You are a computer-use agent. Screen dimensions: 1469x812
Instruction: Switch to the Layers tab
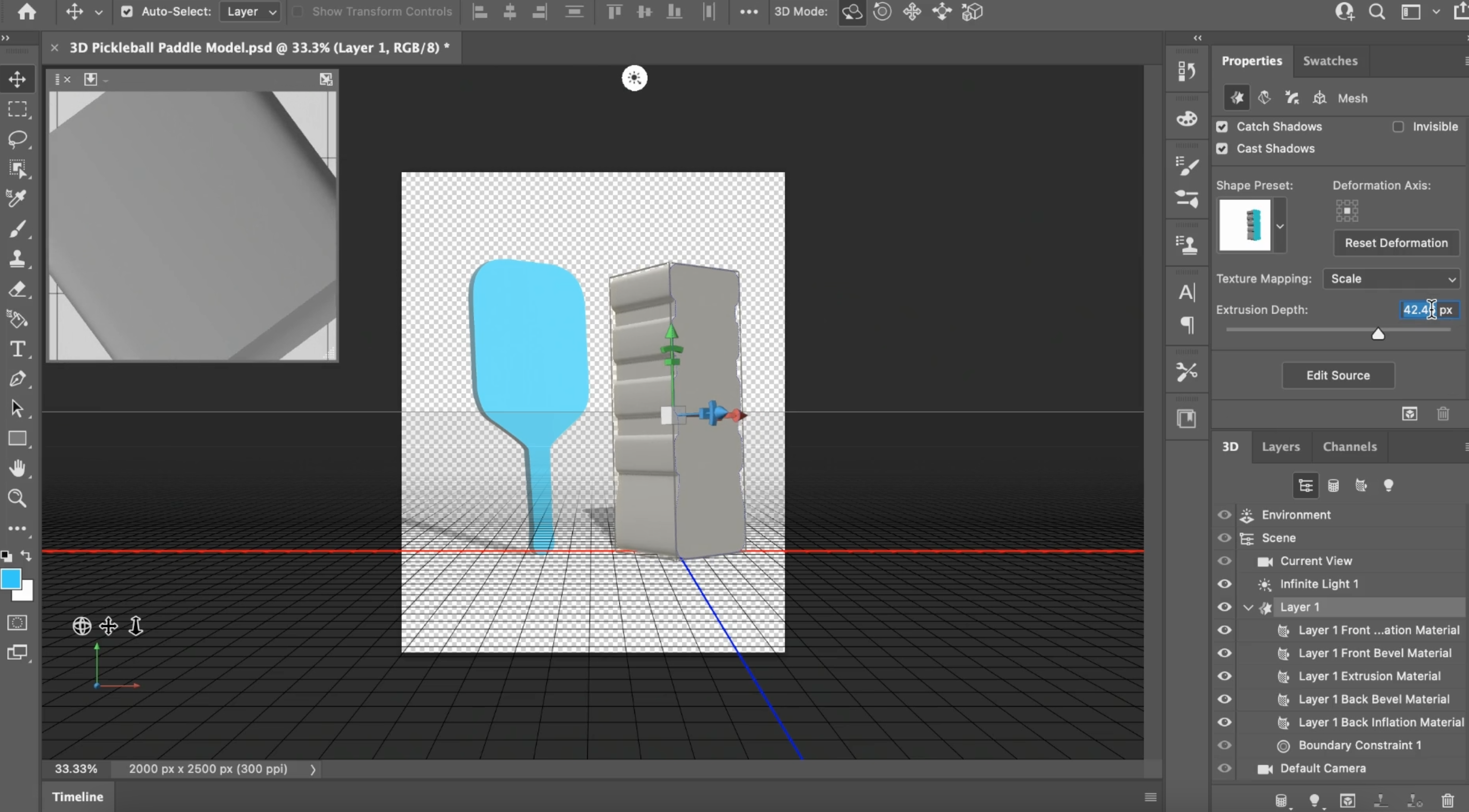1281,446
